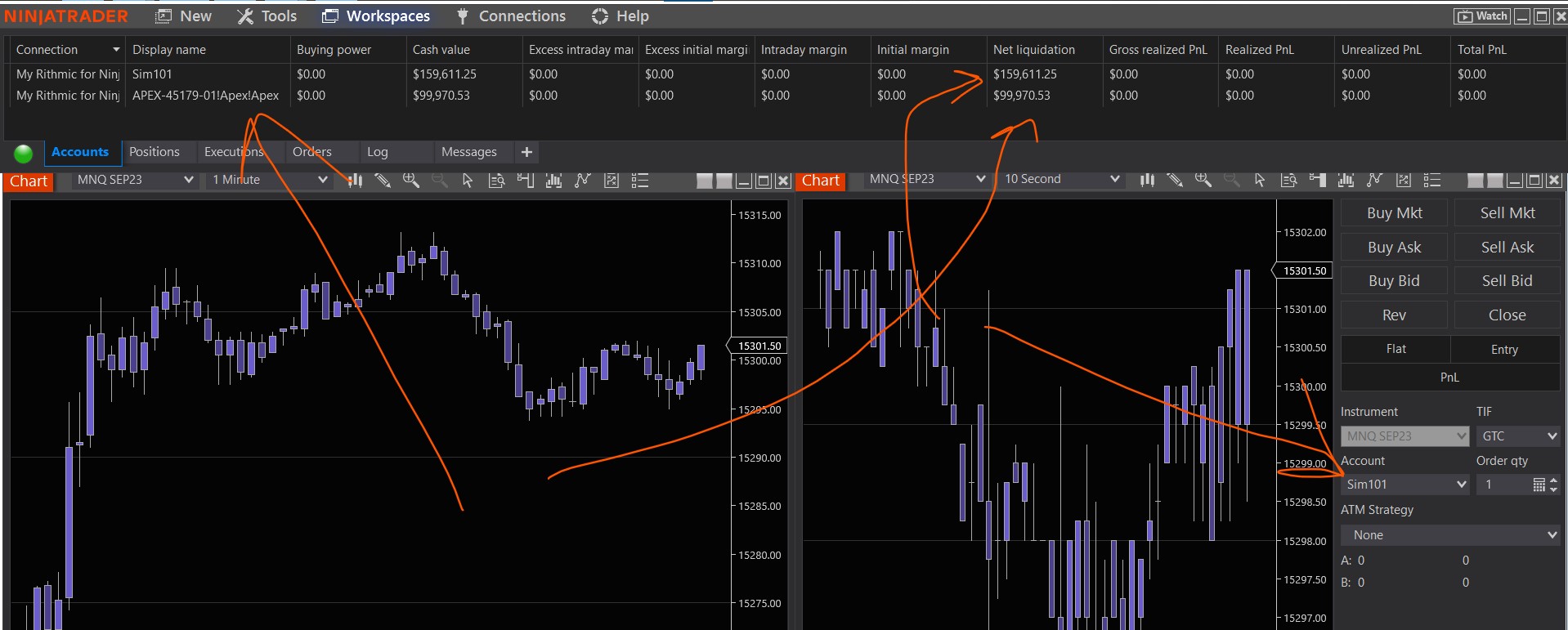Screen dimensions: 1568x630
Task: Open the Connections menu
Action: coord(510,16)
